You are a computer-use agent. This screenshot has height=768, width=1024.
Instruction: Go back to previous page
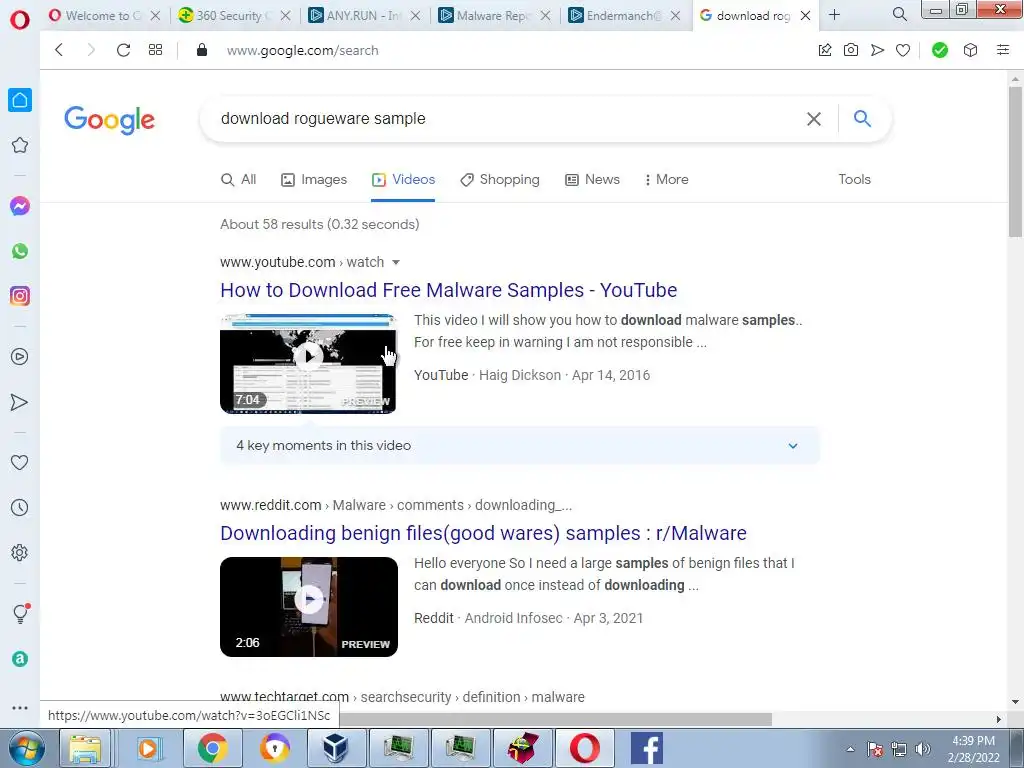[x=59, y=50]
